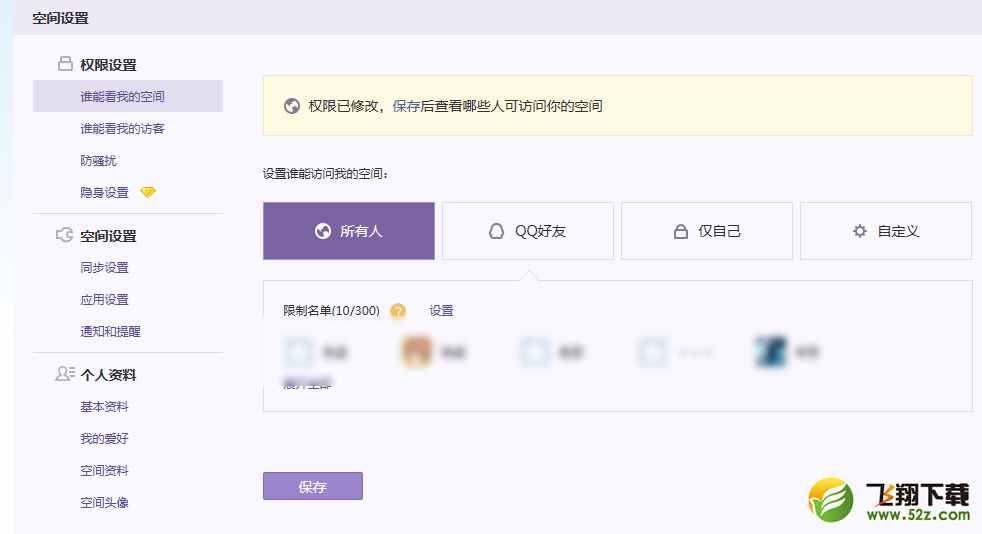Image resolution: width=982 pixels, height=534 pixels.
Task: Click the 保存 link in the notification banner
Action: point(406,106)
